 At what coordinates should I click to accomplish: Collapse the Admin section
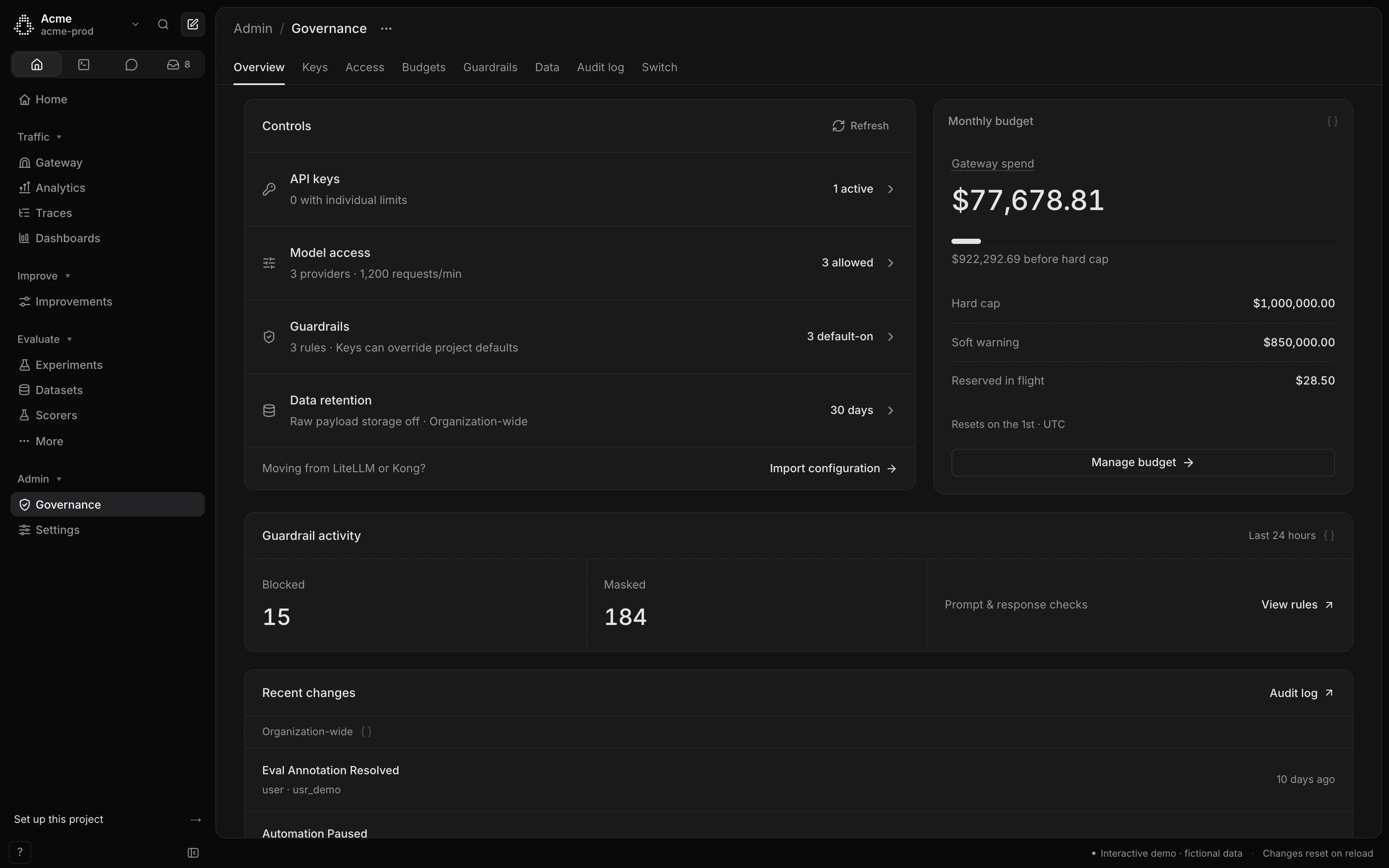39,479
